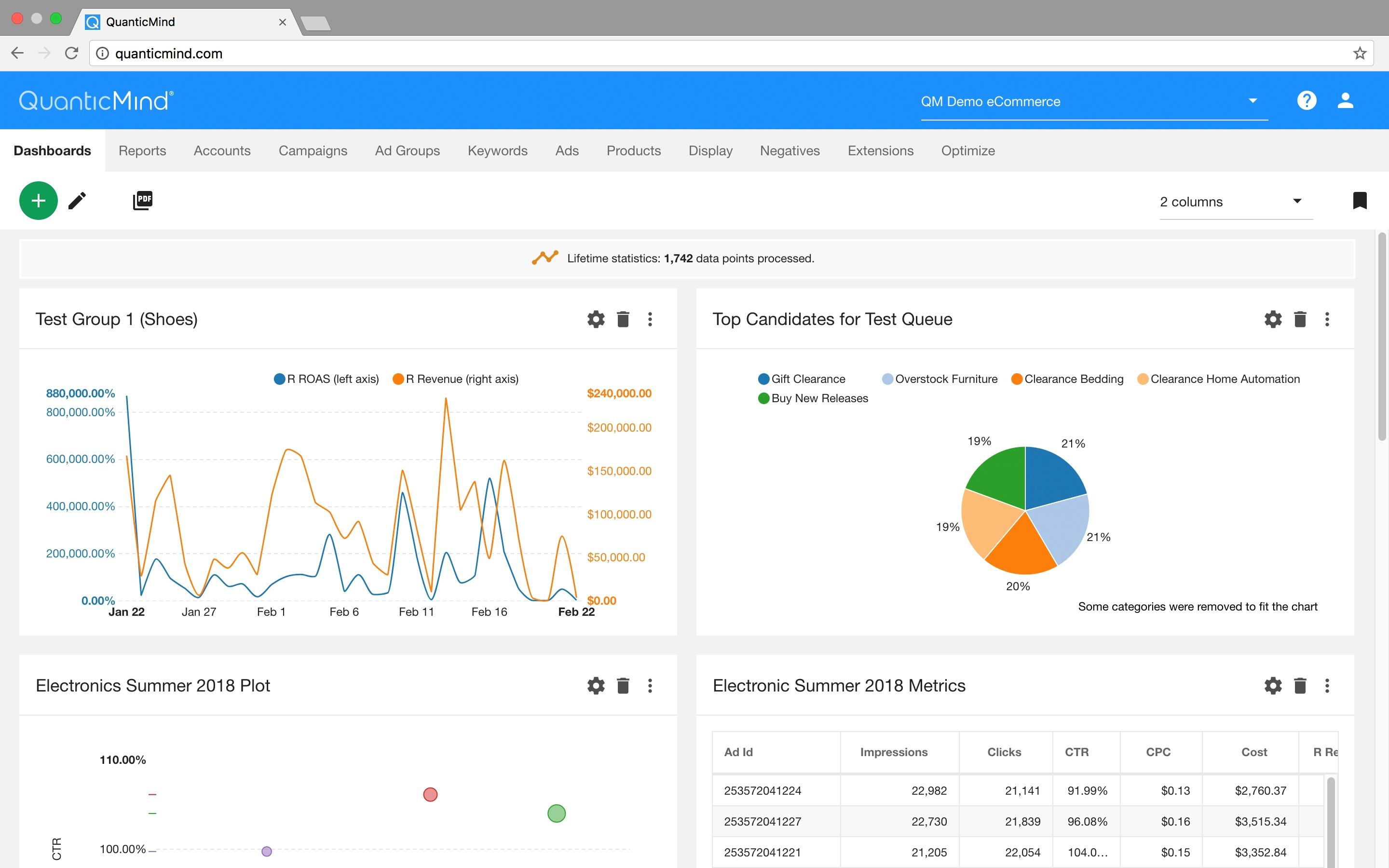Screen dimensions: 1389x868
Task: Navigate to the Keywords tab
Action: 497,151
